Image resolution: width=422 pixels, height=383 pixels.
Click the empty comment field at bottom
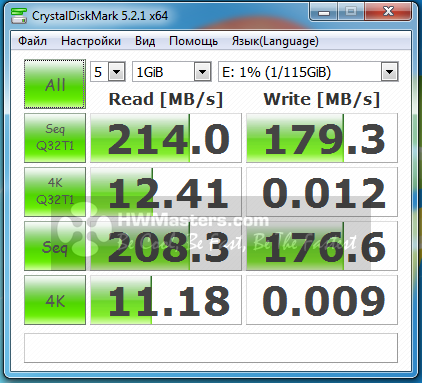point(211,348)
